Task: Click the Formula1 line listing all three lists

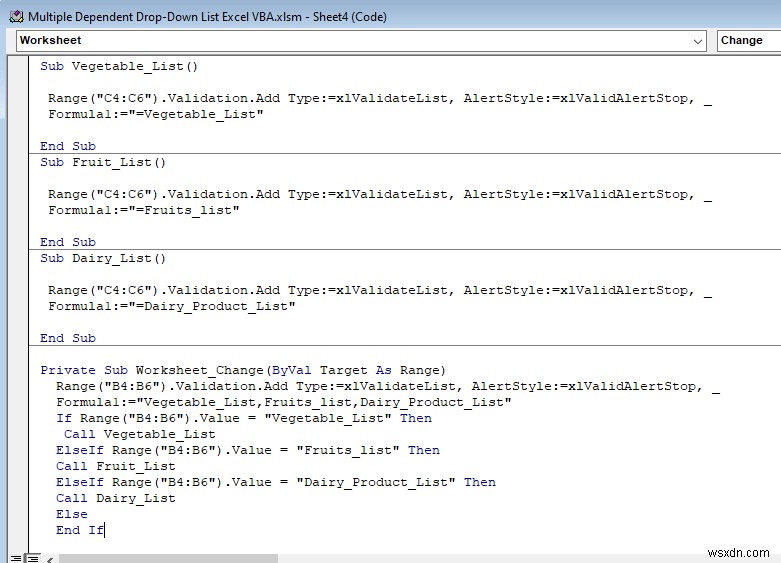Action: tap(283, 402)
